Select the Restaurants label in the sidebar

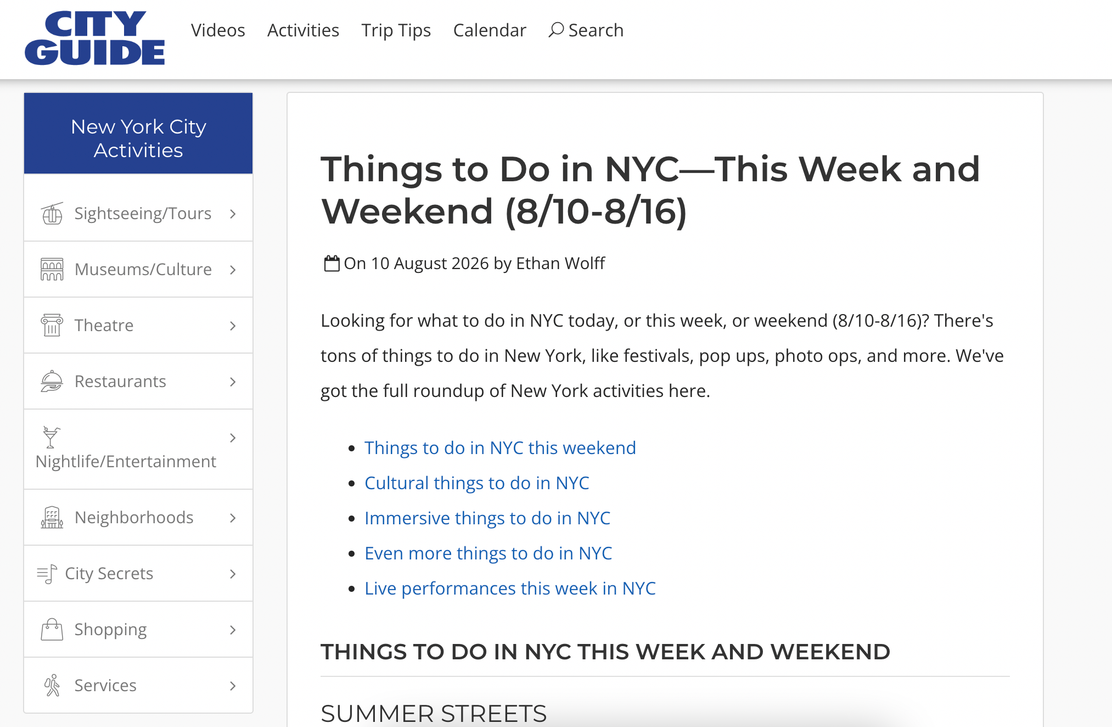(120, 382)
